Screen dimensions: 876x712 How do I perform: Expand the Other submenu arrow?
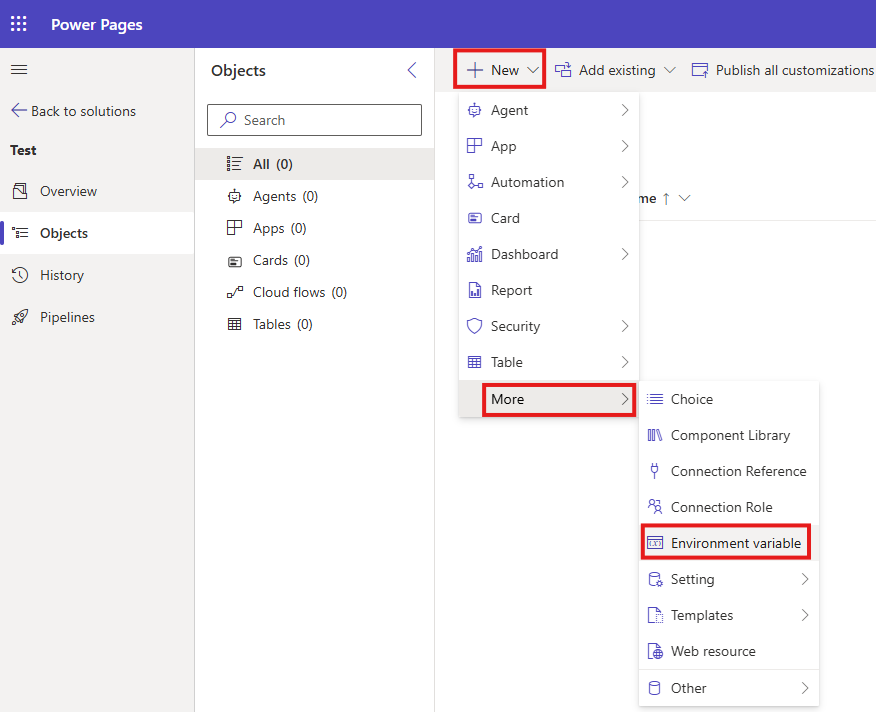point(804,687)
